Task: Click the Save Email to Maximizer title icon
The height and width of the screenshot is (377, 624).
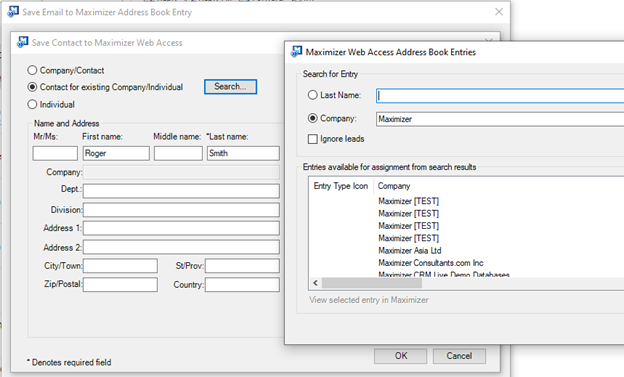Action: [x=13, y=12]
